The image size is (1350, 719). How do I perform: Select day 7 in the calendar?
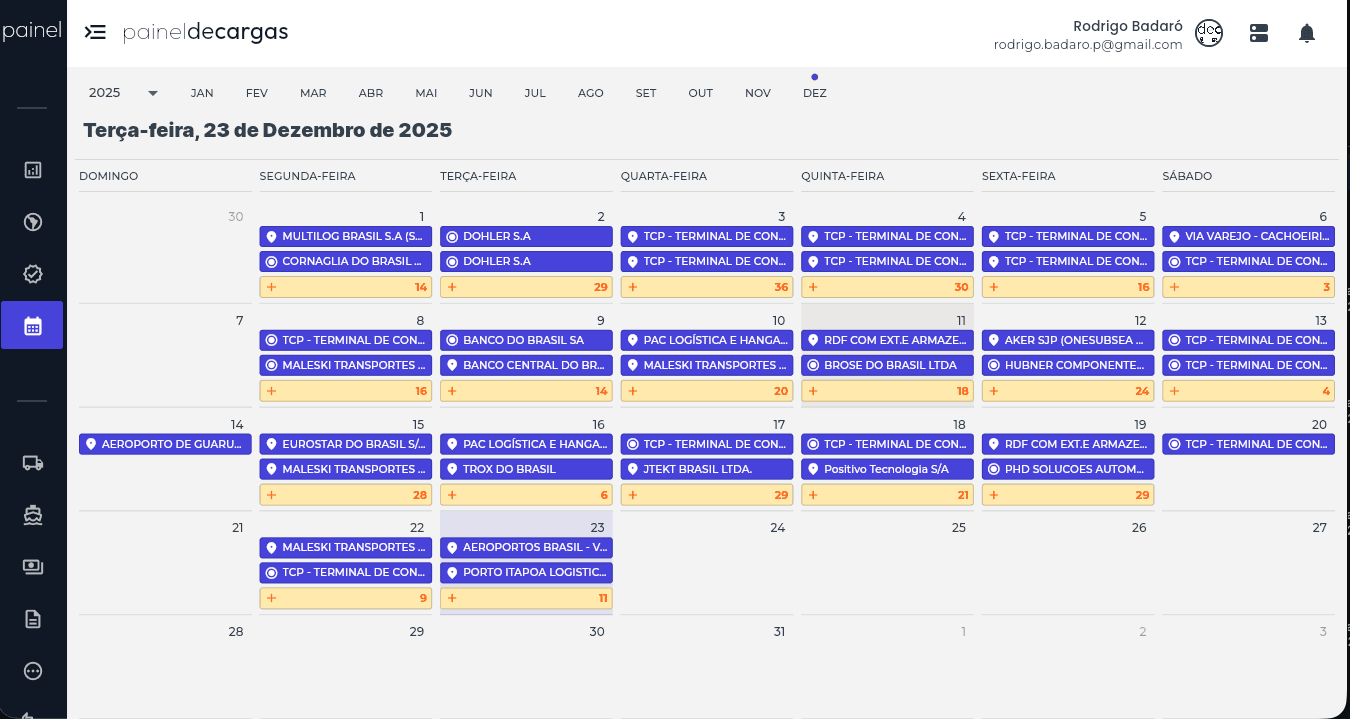[x=239, y=320]
